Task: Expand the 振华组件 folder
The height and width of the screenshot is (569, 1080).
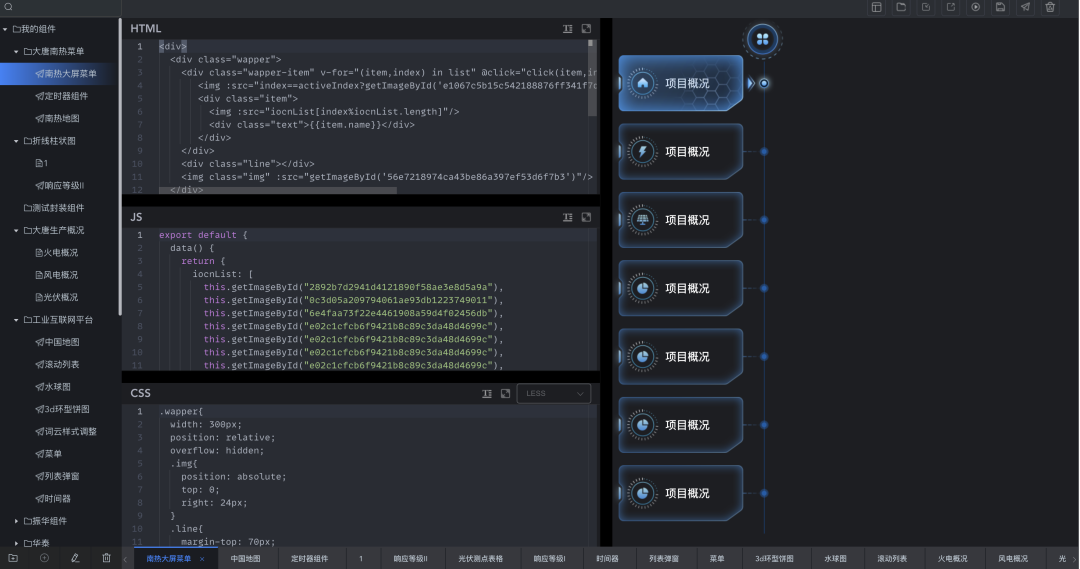Action: 16,521
